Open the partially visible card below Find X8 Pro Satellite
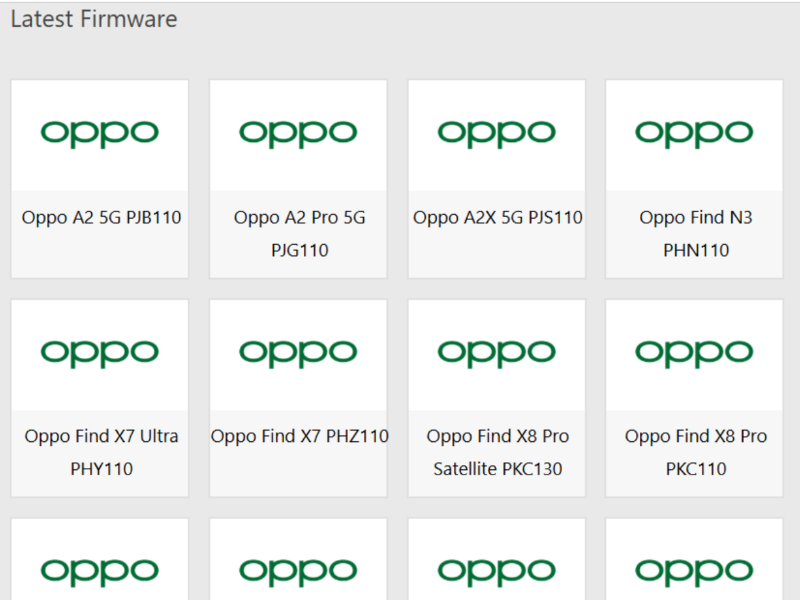The height and width of the screenshot is (600, 800). pyautogui.click(x=497, y=570)
